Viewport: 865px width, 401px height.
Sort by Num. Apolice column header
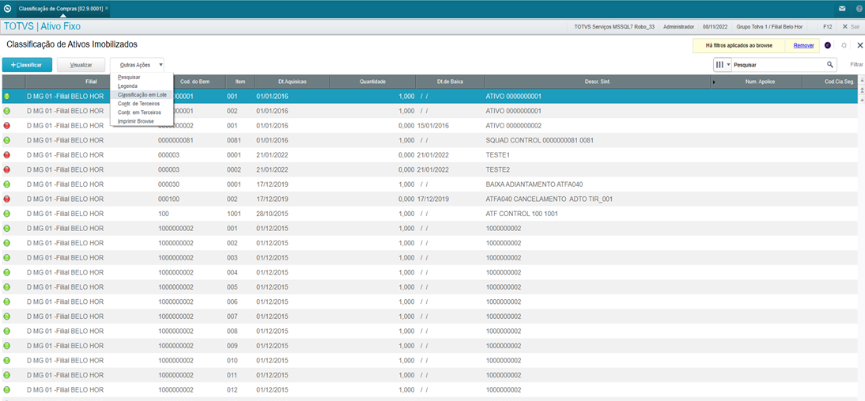(x=760, y=82)
